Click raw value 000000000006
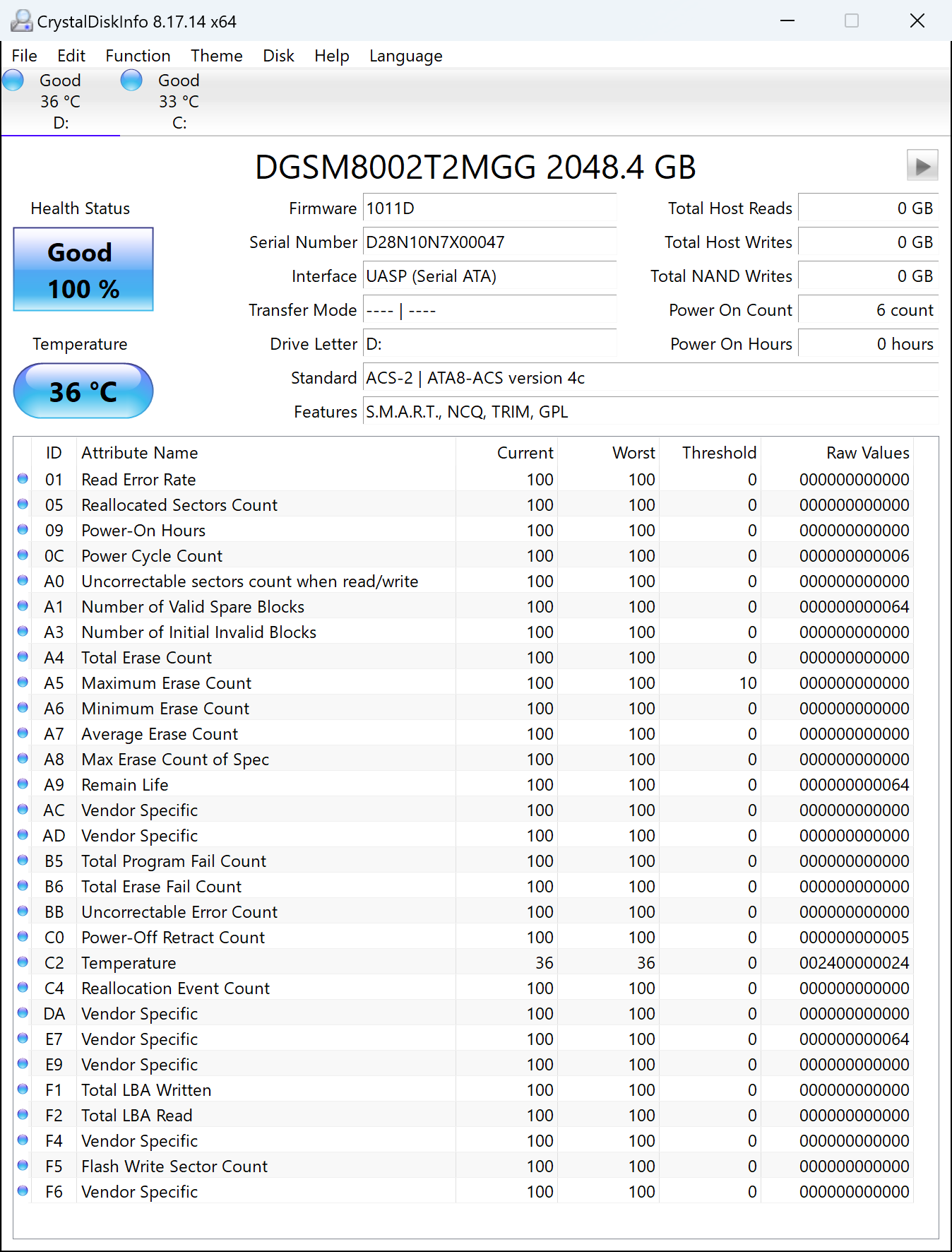Screen dimensions: 952x1252 tap(855, 556)
